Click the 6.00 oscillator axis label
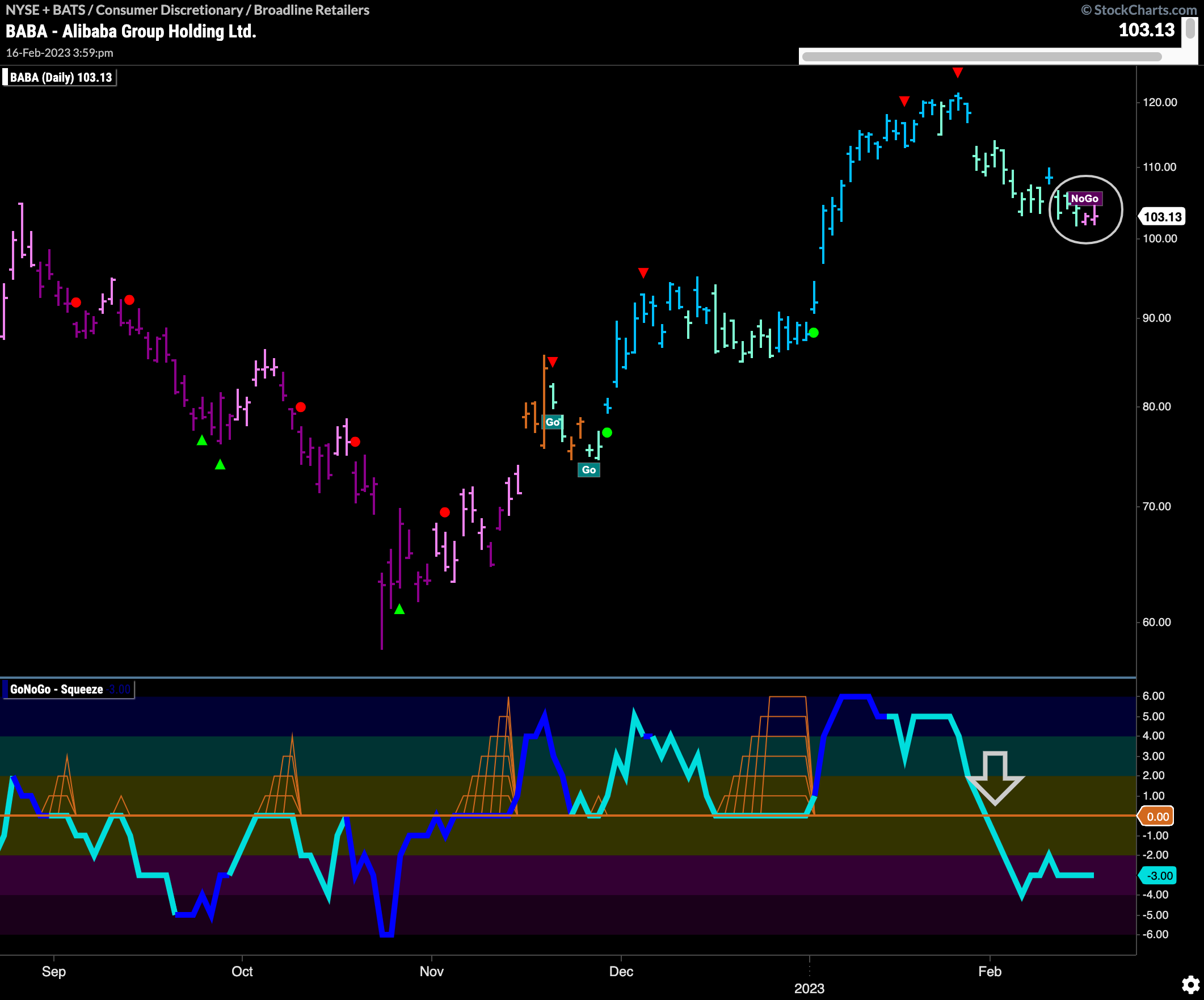 1154,696
